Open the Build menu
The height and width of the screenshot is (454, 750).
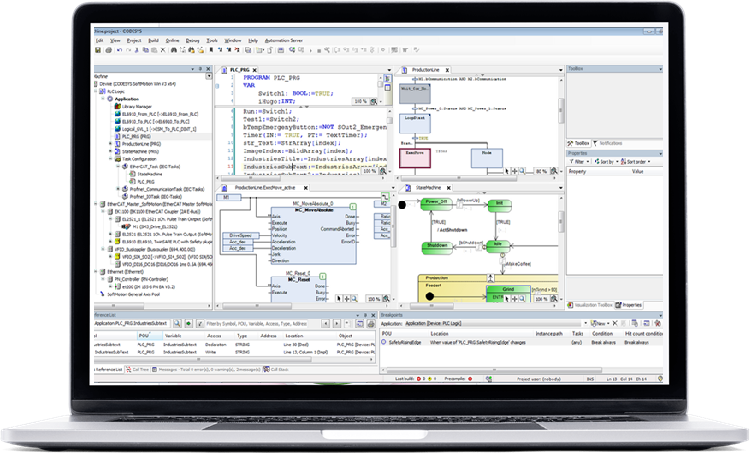[153, 41]
